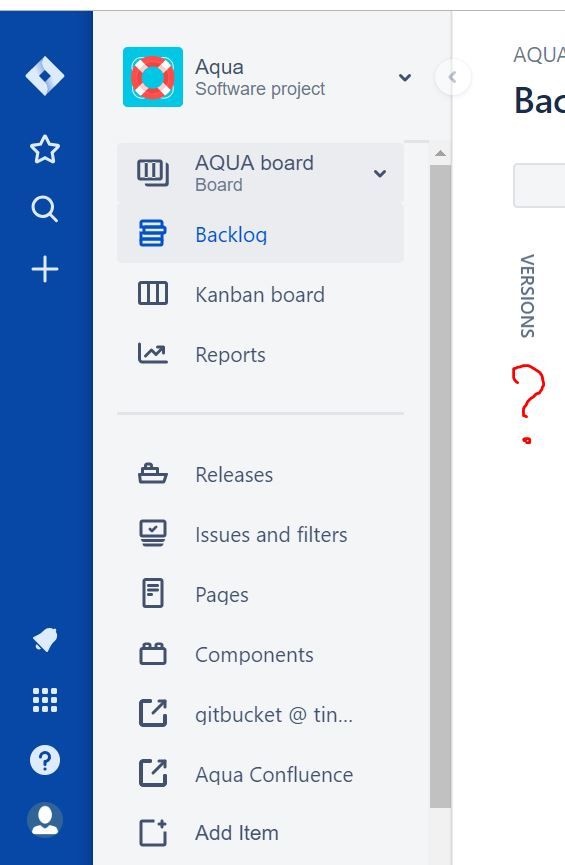Image resolution: width=565 pixels, height=865 pixels.
Task: Expand the AQUA board dropdown chevron
Action: tap(380, 173)
